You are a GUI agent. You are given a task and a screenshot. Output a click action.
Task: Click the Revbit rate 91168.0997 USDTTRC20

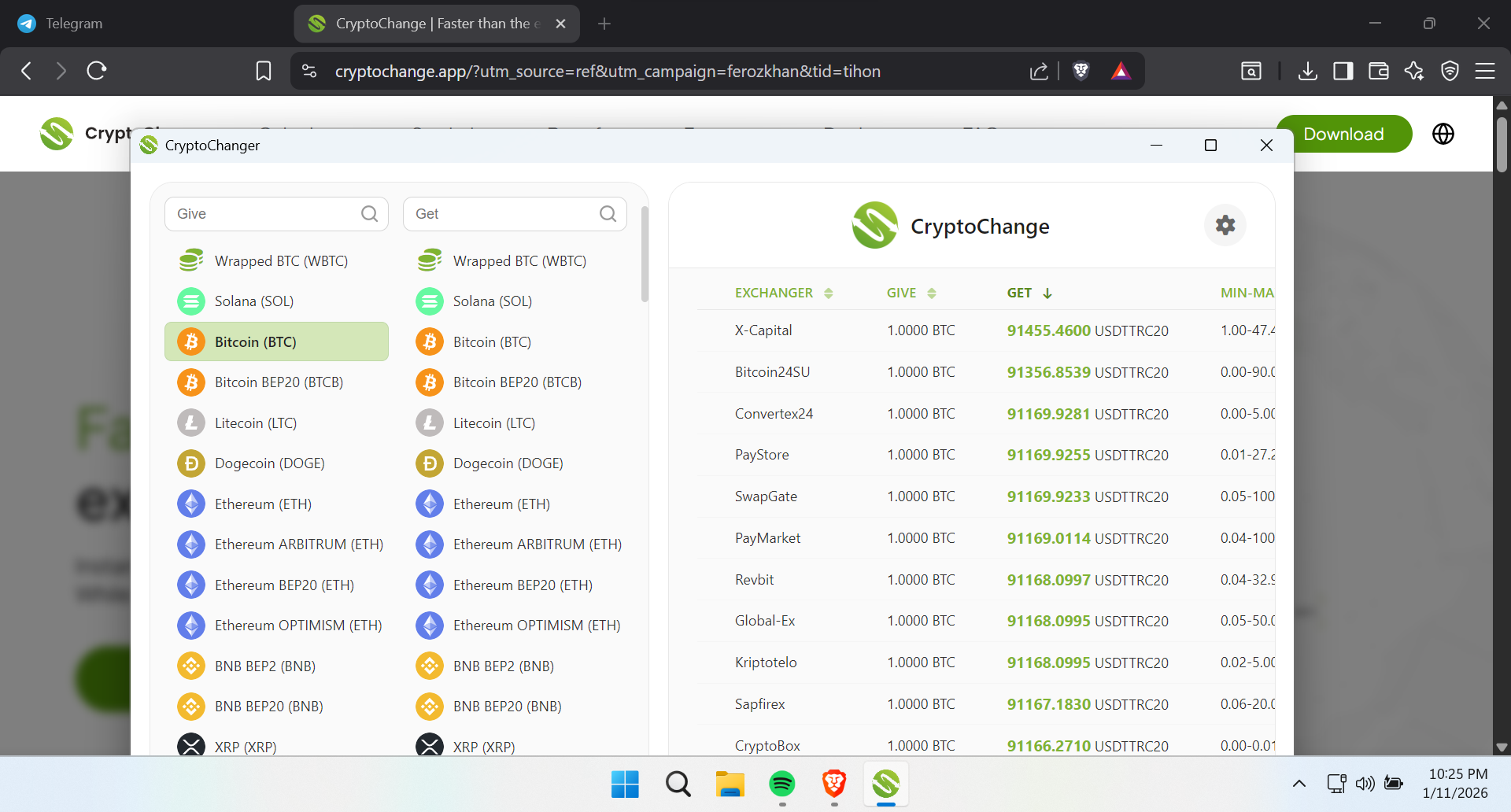(x=1088, y=580)
